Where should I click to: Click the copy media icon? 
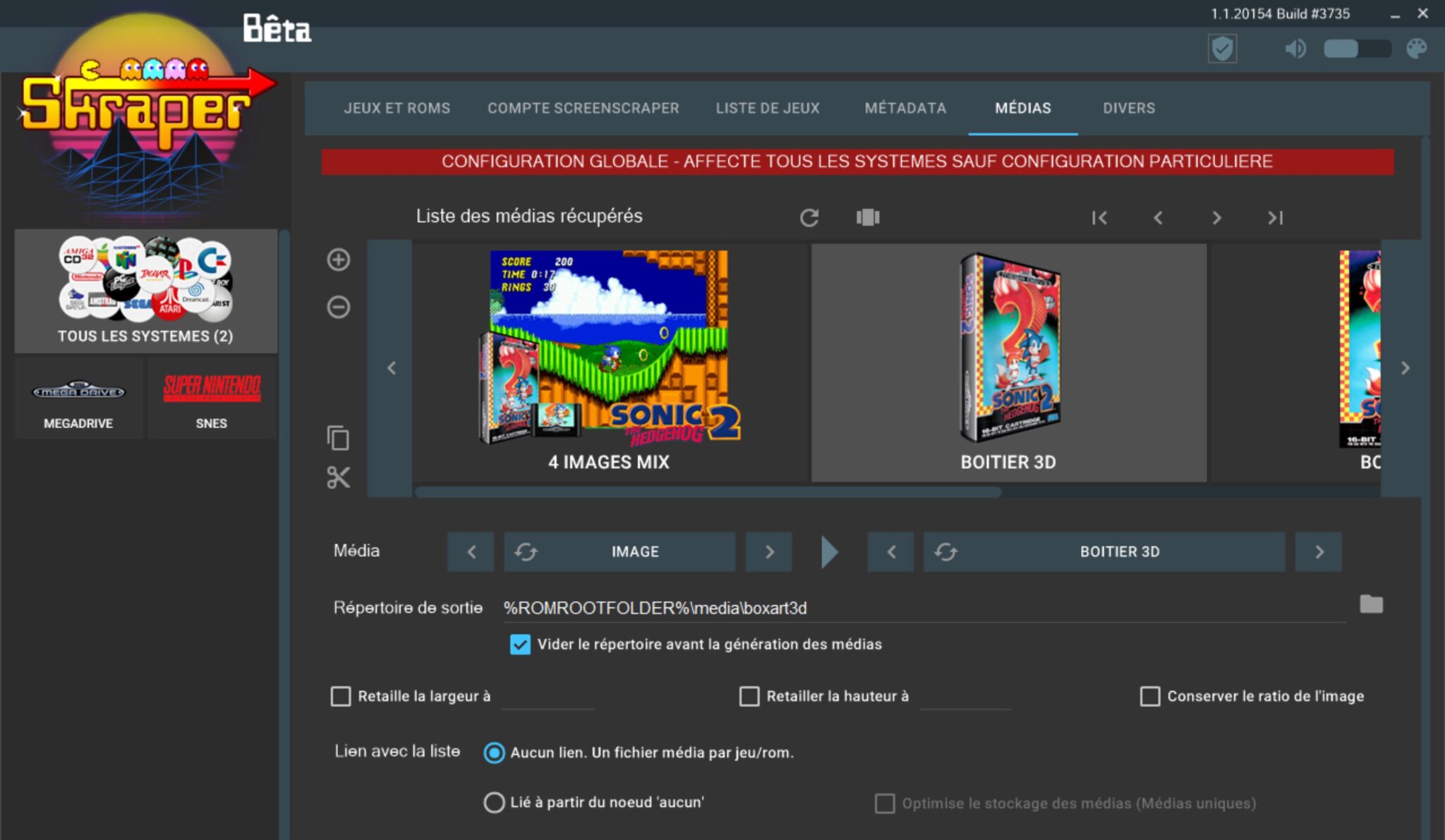339,438
